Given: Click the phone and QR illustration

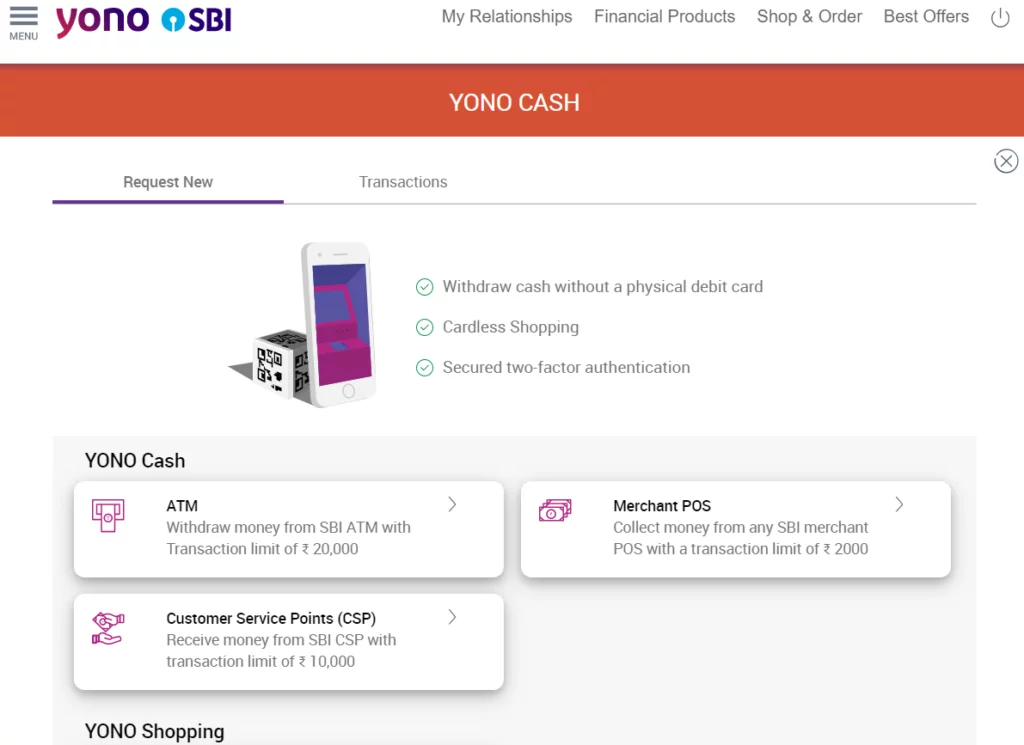Looking at the screenshot, I should [x=305, y=326].
